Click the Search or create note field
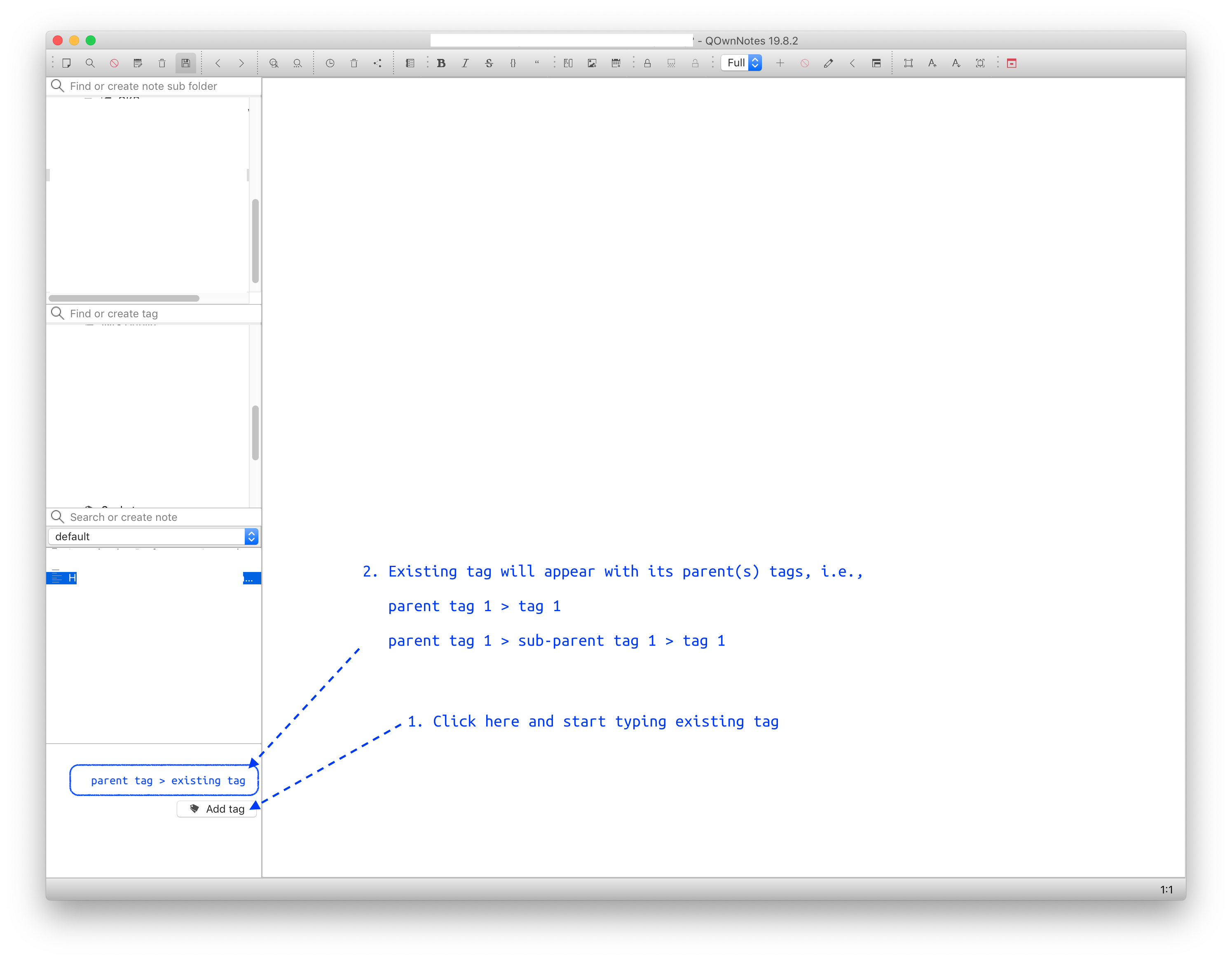This screenshot has width=1232, height=961. click(x=152, y=516)
